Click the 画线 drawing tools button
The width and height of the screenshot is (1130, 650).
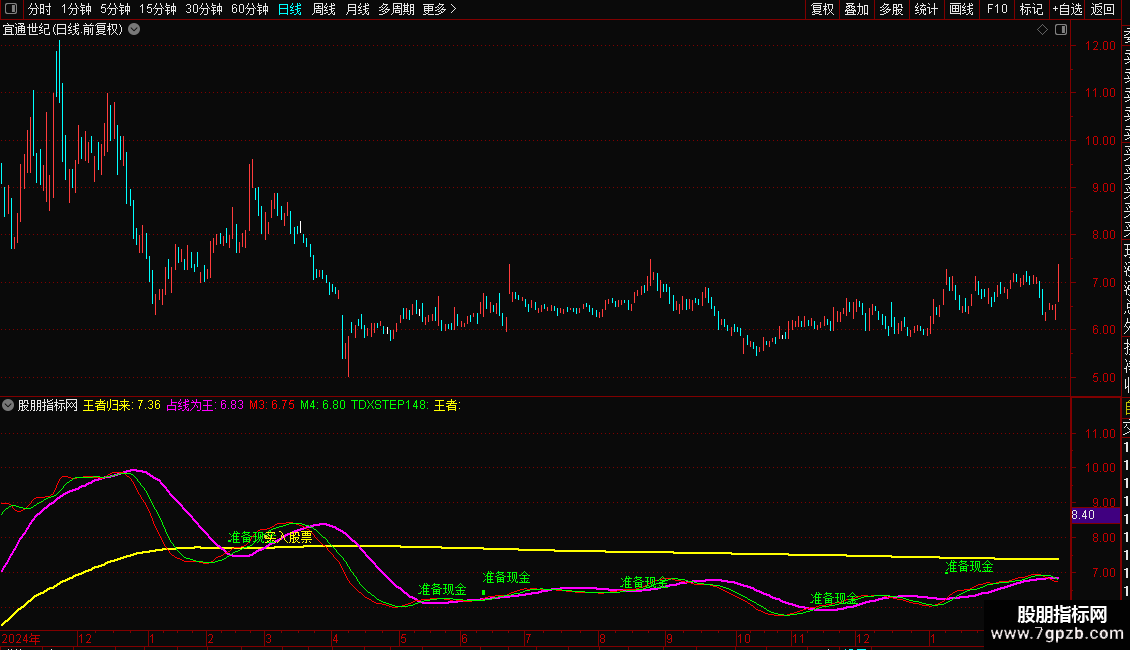click(961, 9)
